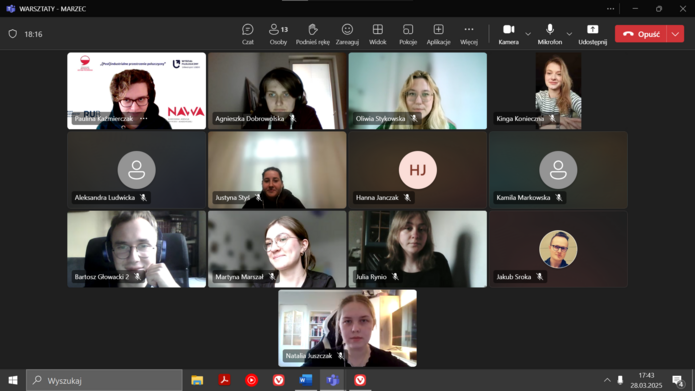Raise hand with Podnieś rękę
Screen dimensions: 695x391
(x=312, y=34)
